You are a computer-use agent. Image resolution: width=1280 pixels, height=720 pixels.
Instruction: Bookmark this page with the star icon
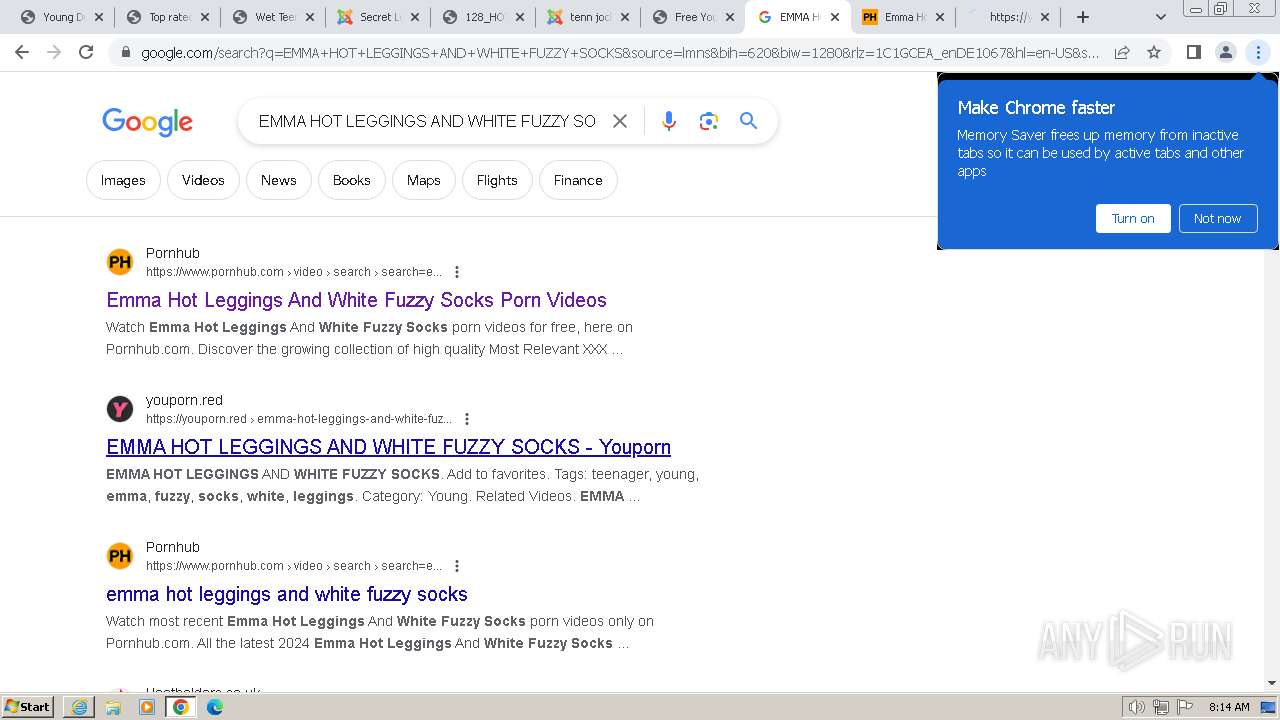point(1154,52)
